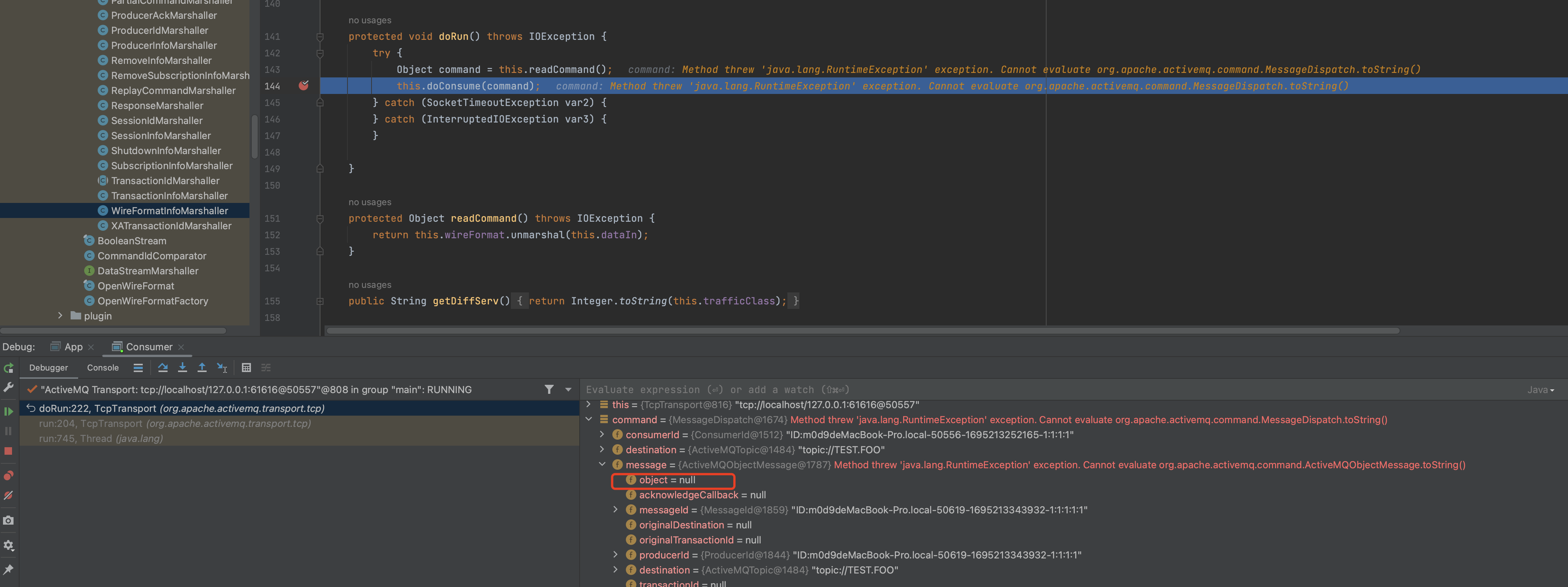The image size is (1568, 587).
Task: Expand the 'this' TcpTransport variable
Action: (589, 404)
